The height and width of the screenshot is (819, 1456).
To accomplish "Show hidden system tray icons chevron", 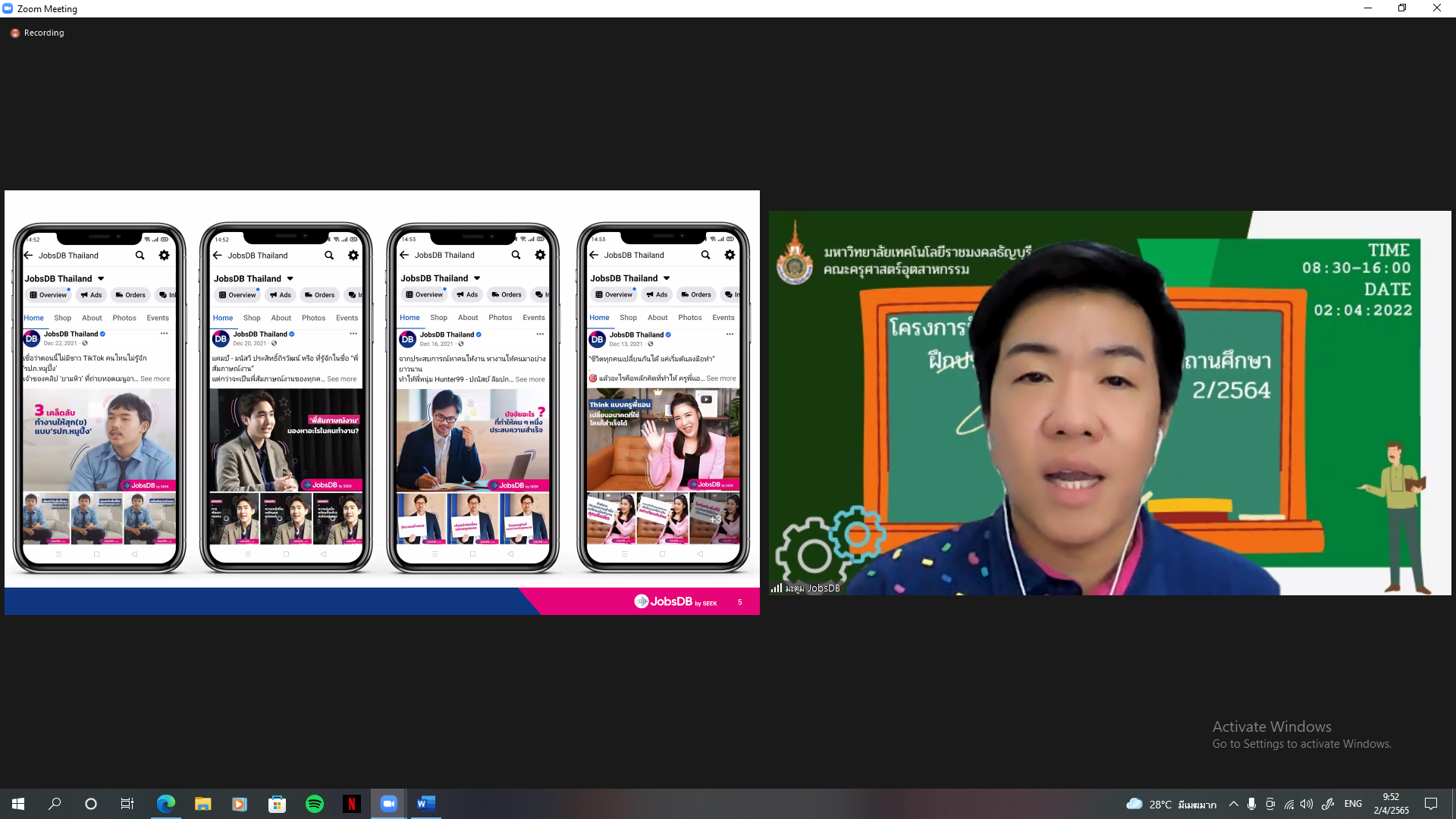I will (x=1234, y=804).
